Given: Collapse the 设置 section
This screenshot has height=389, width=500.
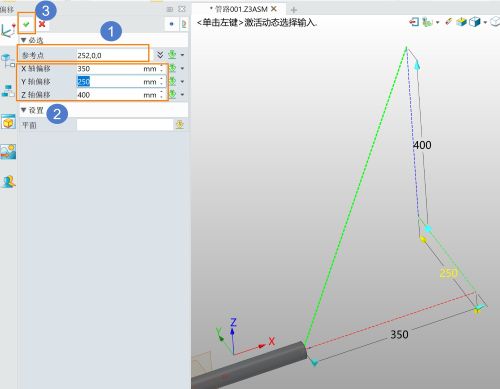Looking at the screenshot, I should click(23, 110).
